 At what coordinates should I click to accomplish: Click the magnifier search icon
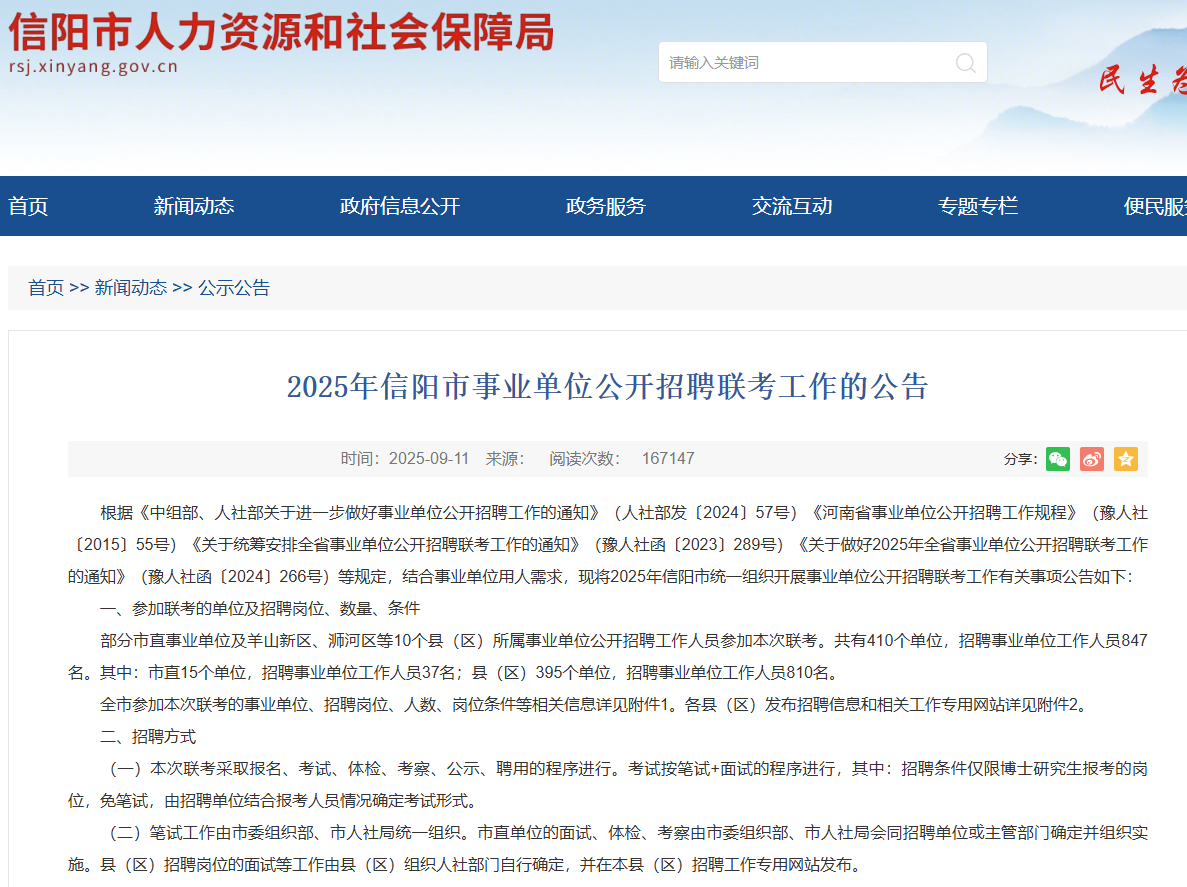(x=965, y=63)
